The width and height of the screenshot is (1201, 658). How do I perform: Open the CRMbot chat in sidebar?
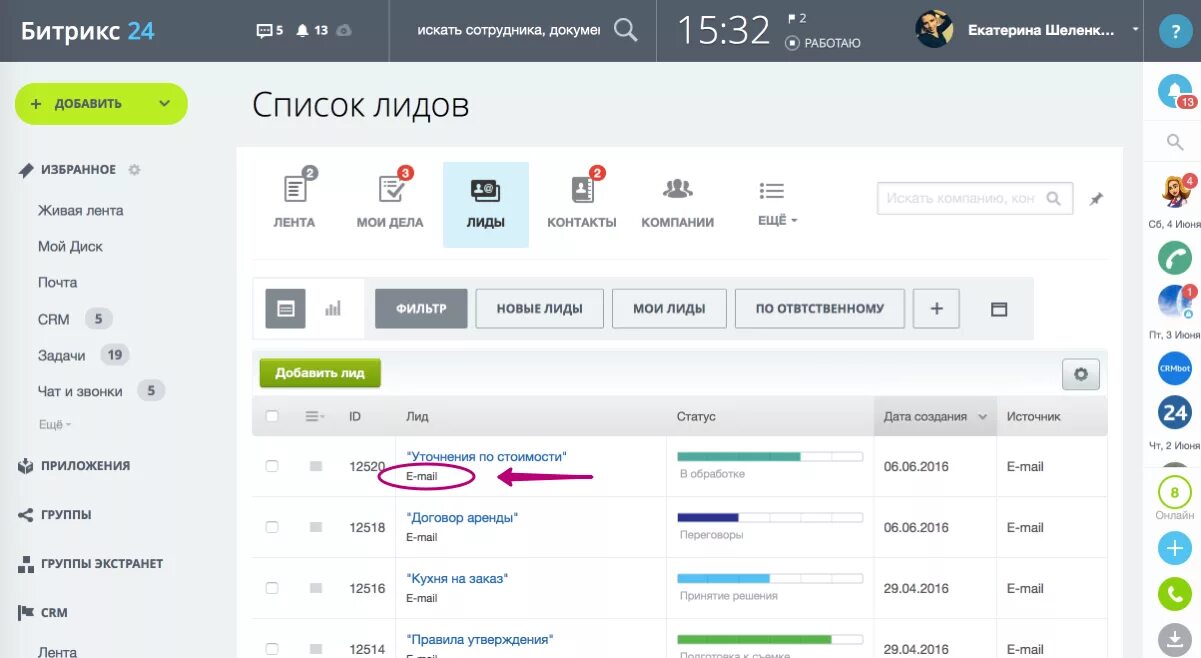tap(1175, 368)
